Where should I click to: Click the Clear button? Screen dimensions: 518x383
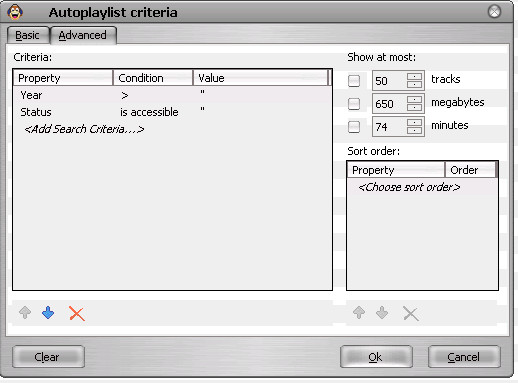coord(48,357)
